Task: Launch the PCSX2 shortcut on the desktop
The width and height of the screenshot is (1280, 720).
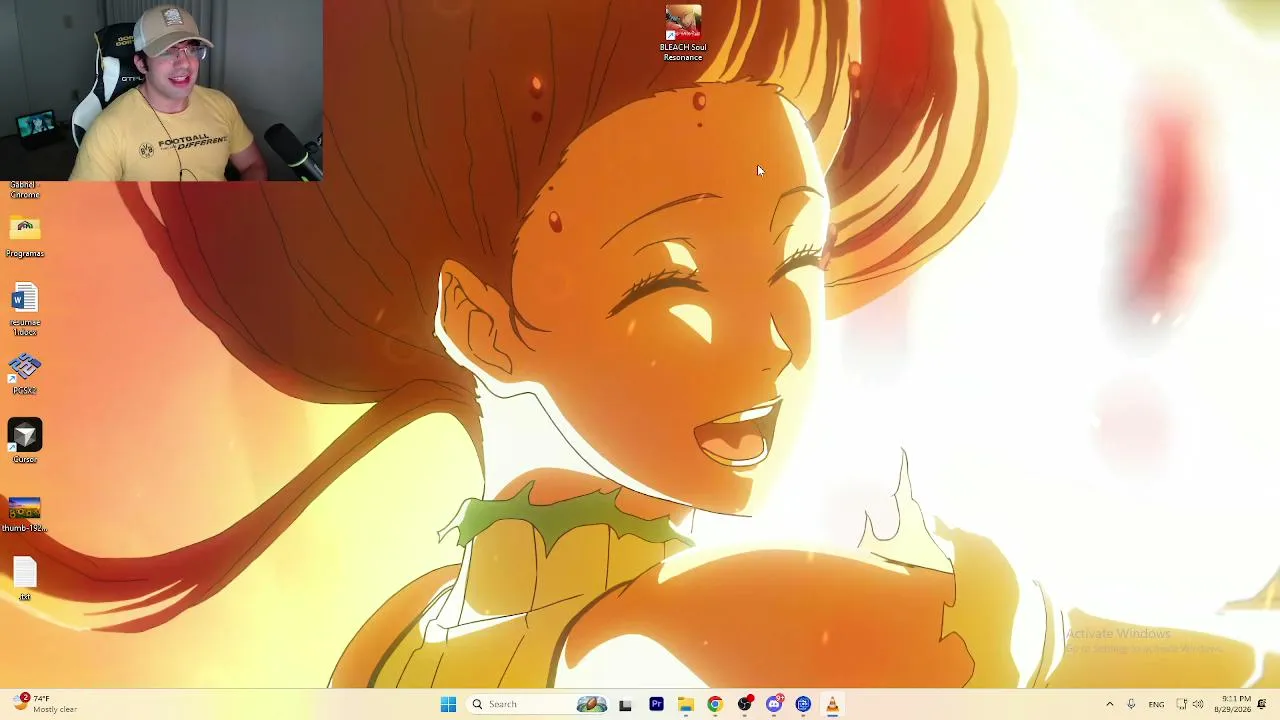Action: 25,373
